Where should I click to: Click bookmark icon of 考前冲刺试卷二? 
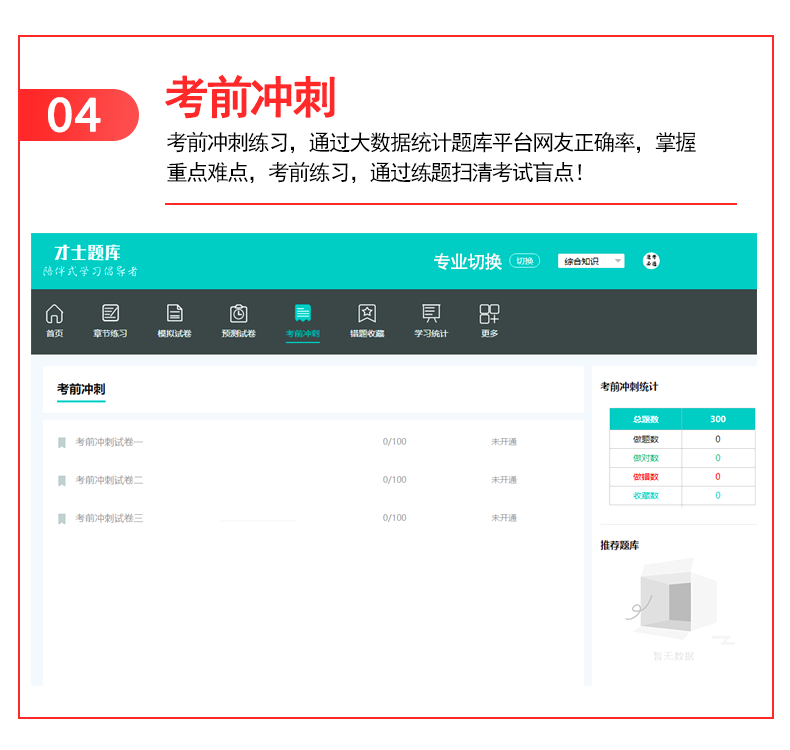[62, 481]
